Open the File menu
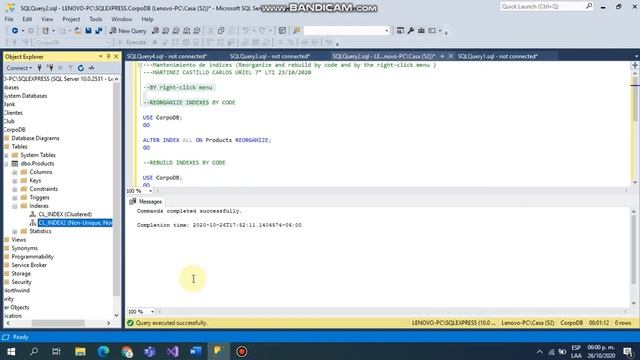Viewport: 640px width, 360px height. tap(9, 19)
